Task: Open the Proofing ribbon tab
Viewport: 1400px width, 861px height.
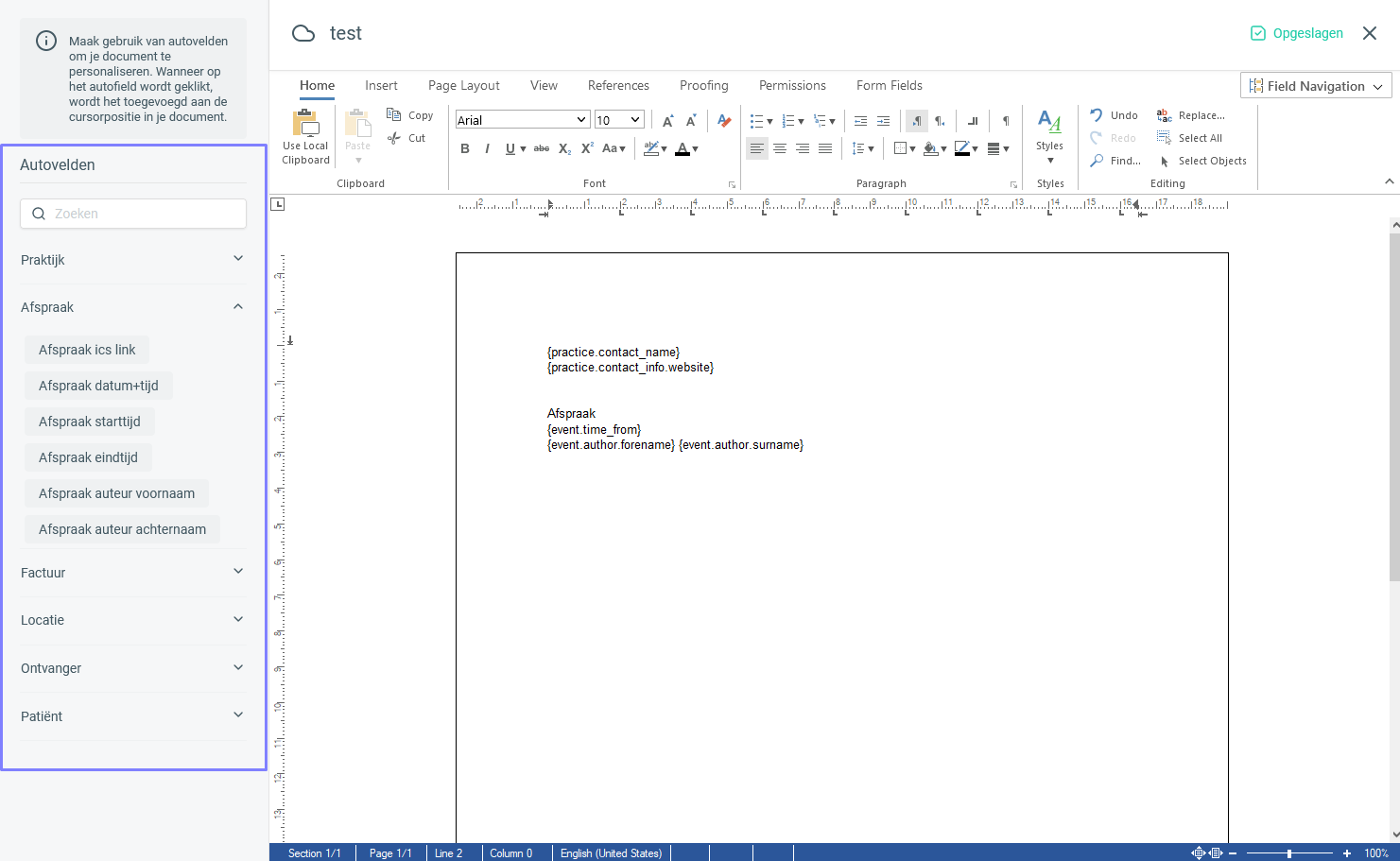Action: (x=704, y=85)
